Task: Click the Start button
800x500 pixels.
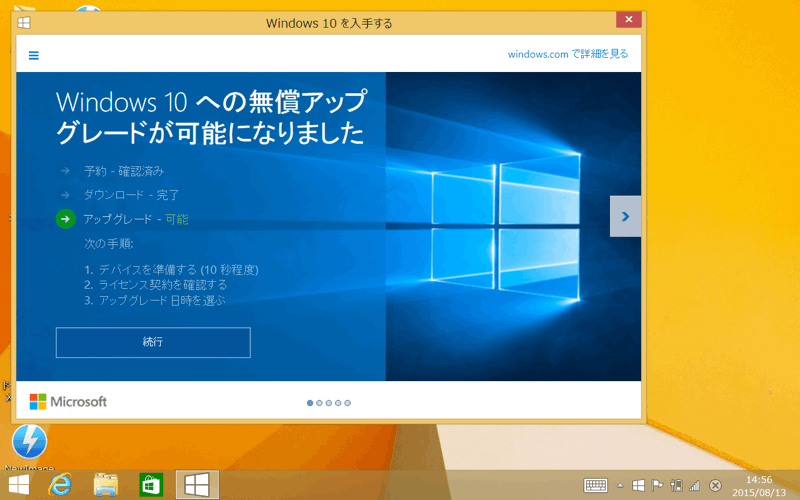Action: pos(18,485)
